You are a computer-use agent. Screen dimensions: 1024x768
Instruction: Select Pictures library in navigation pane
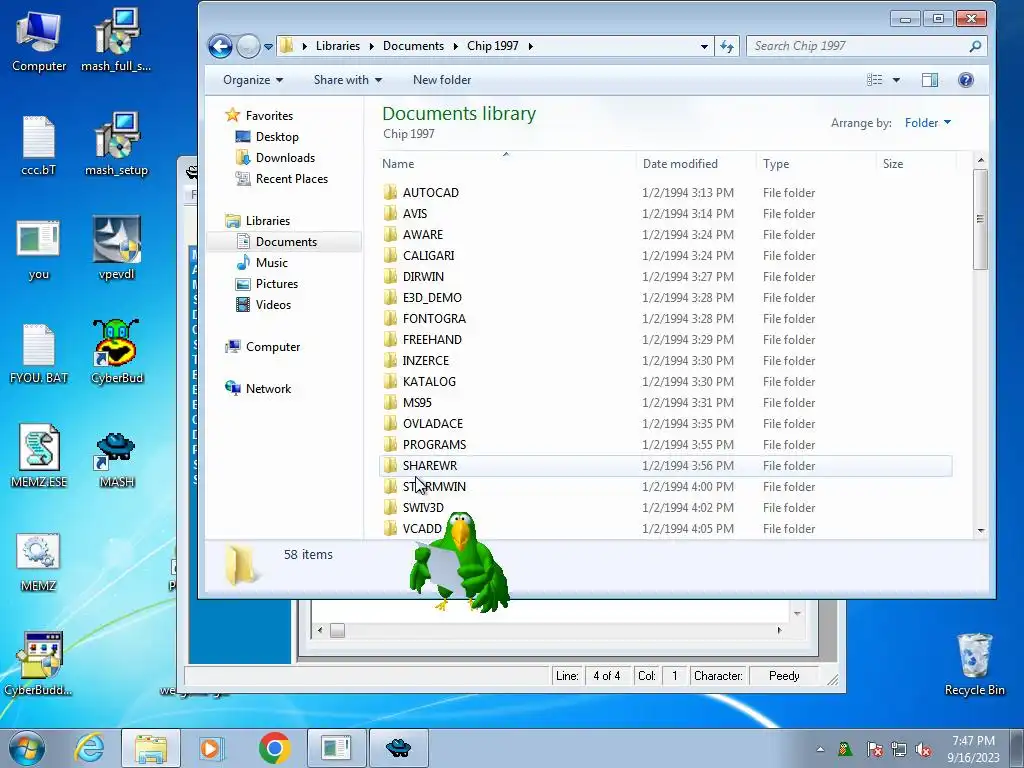tap(277, 283)
